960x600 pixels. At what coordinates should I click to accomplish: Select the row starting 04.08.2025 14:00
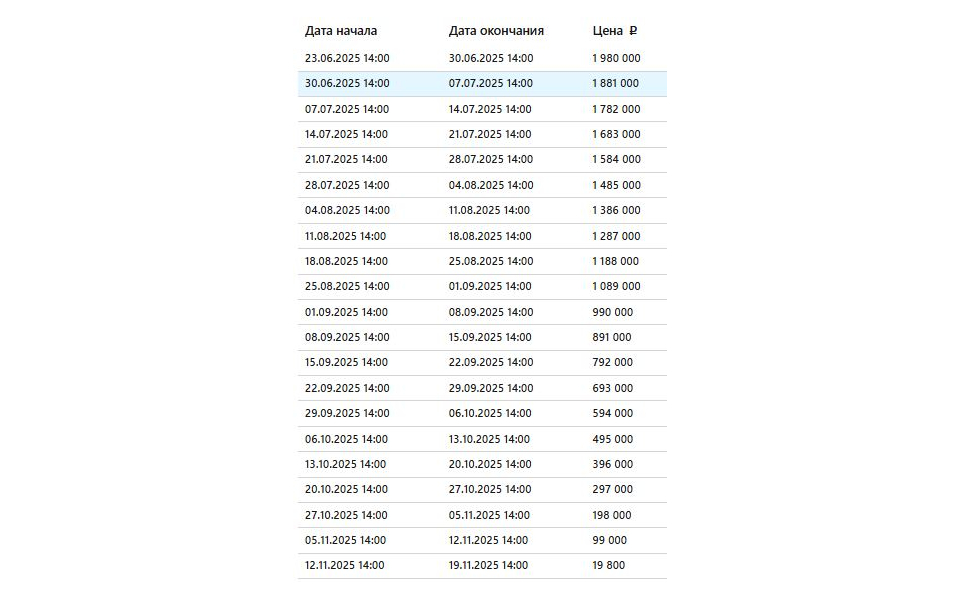[482, 211]
